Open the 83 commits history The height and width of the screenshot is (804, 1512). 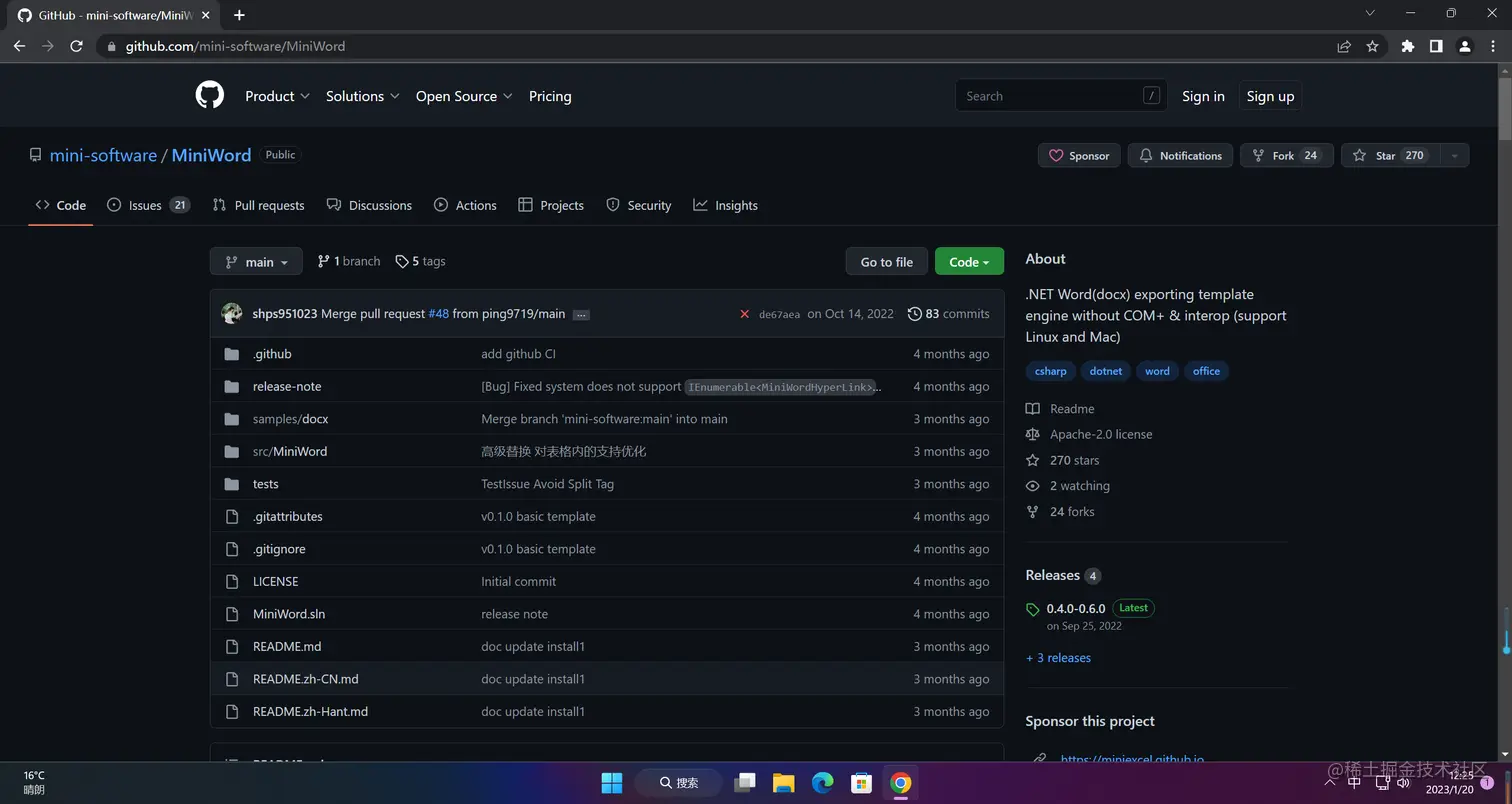pyautogui.click(x=948, y=314)
